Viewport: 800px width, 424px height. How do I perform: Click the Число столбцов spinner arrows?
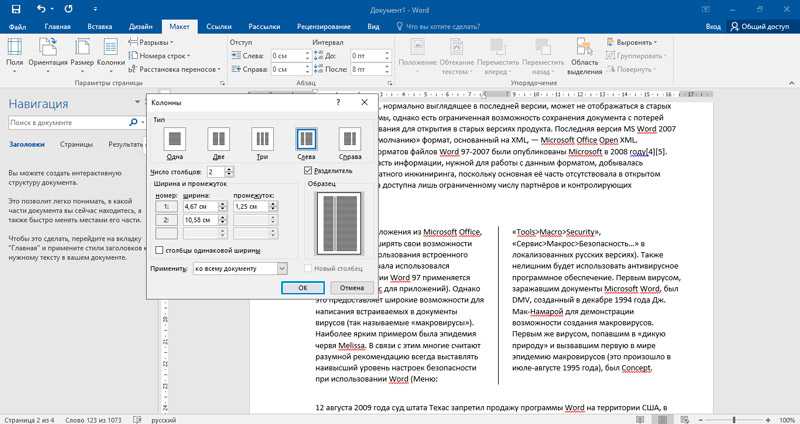[x=229, y=172]
